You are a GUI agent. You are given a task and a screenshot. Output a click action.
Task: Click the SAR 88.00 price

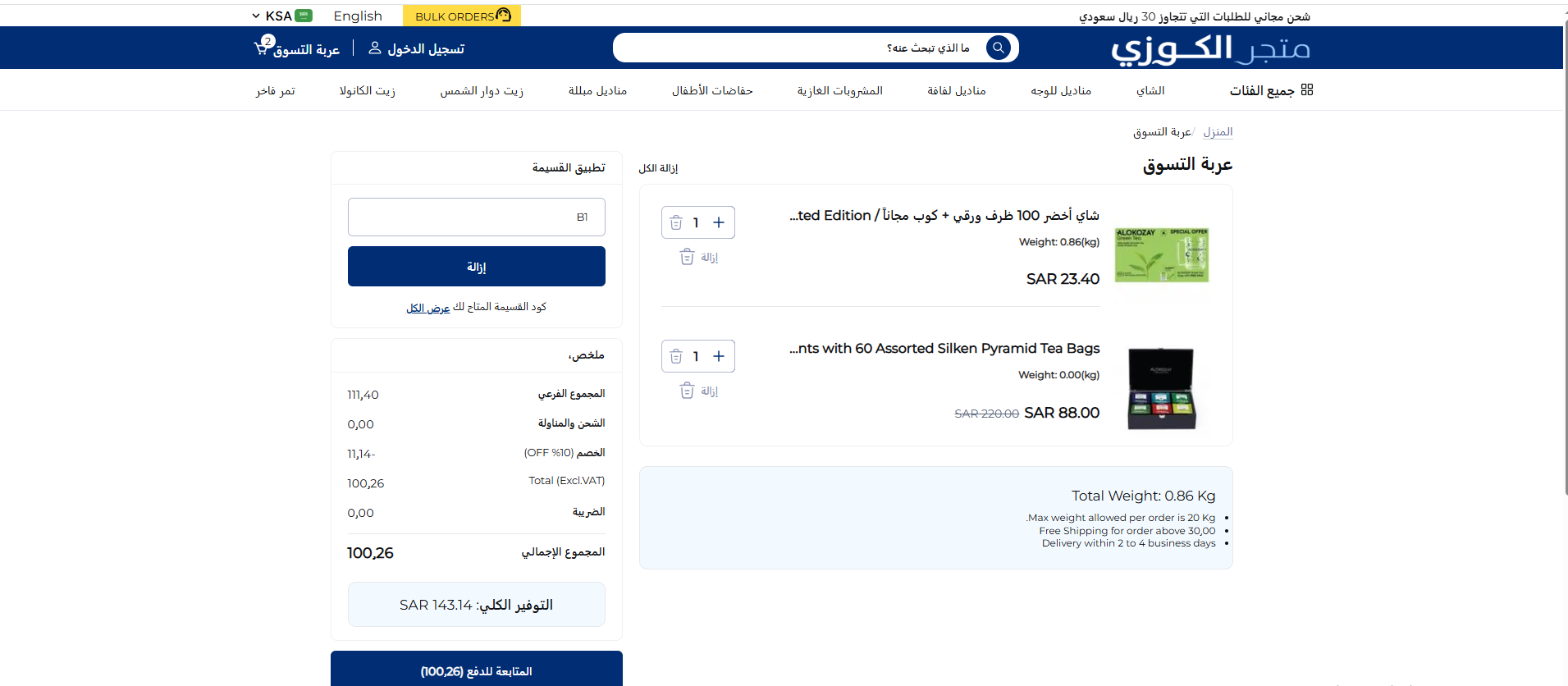point(1062,413)
